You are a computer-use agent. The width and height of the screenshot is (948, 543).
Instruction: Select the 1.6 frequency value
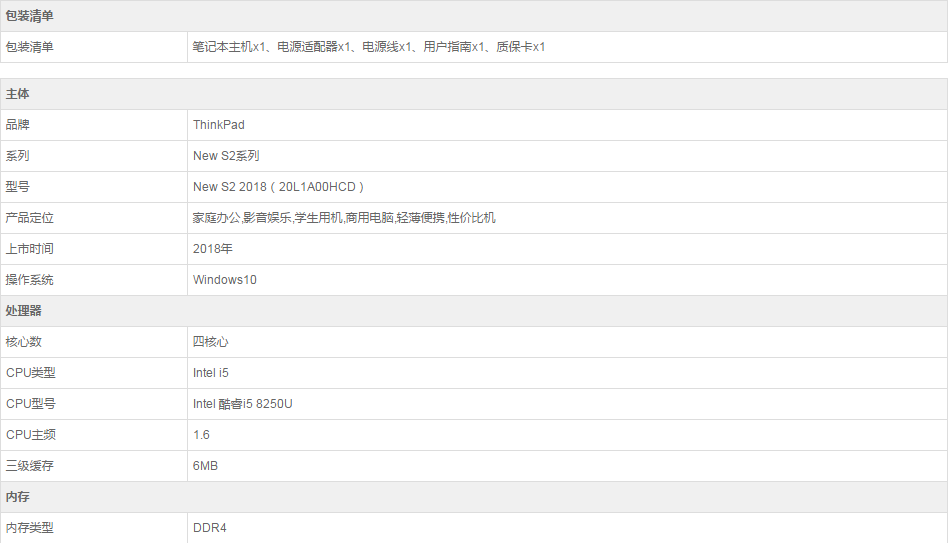tap(201, 435)
